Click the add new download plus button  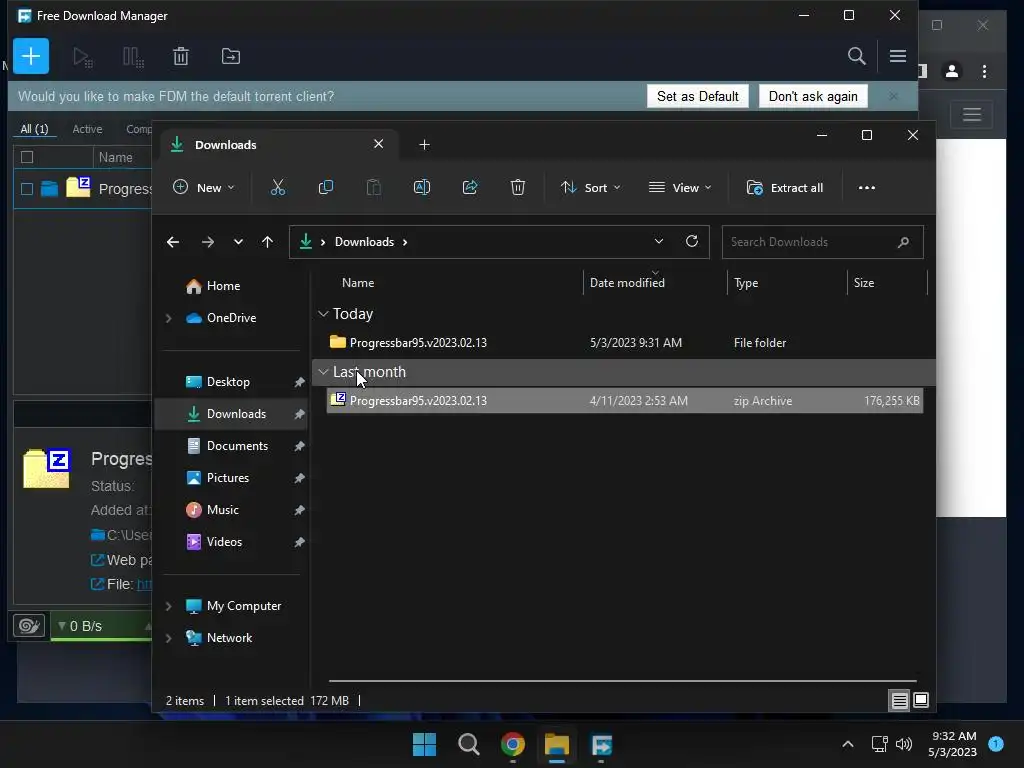pyautogui.click(x=31, y=56)
